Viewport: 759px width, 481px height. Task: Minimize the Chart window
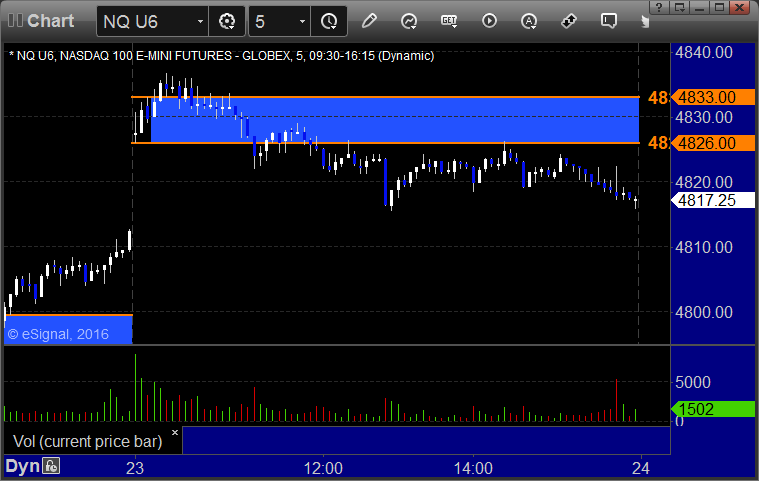[699, 7]
